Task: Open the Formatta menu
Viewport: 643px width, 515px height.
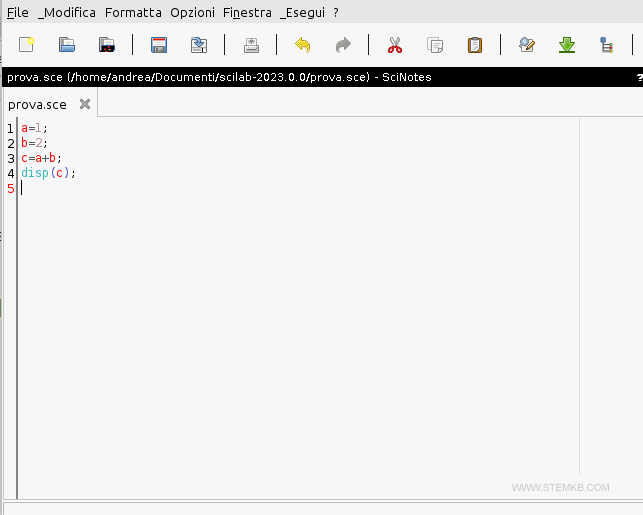Action: 133,13
